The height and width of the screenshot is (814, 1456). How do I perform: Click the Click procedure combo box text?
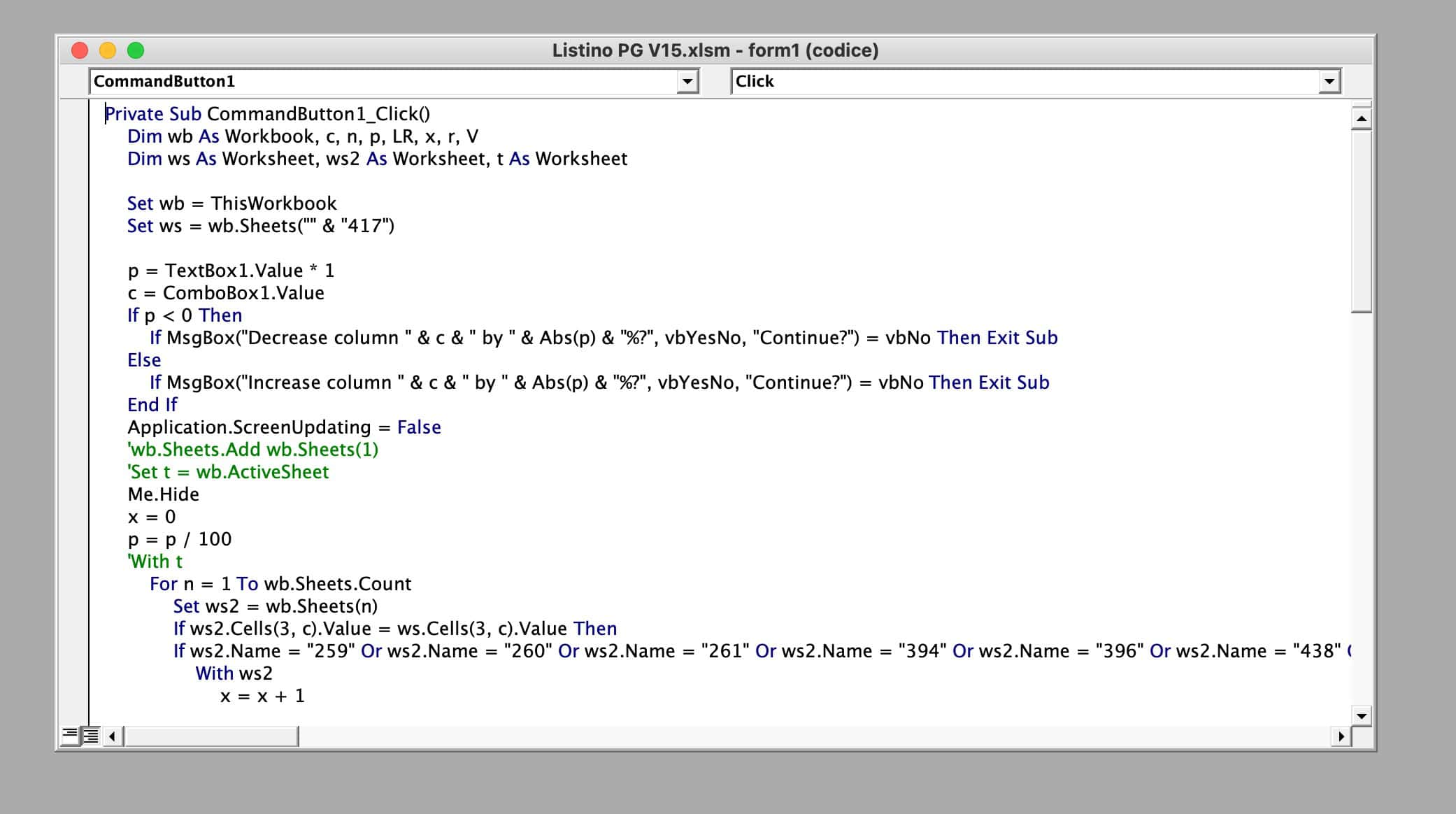755,81
